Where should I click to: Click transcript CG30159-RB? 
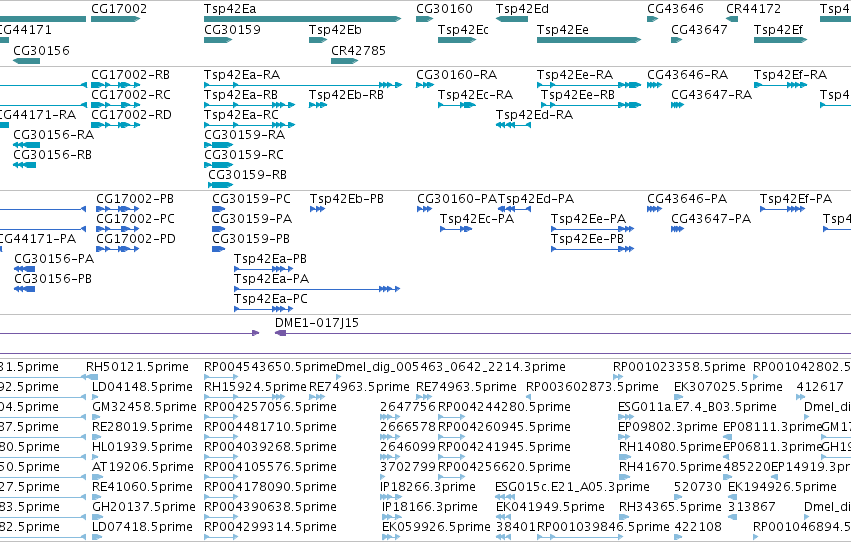coord(247,175)
